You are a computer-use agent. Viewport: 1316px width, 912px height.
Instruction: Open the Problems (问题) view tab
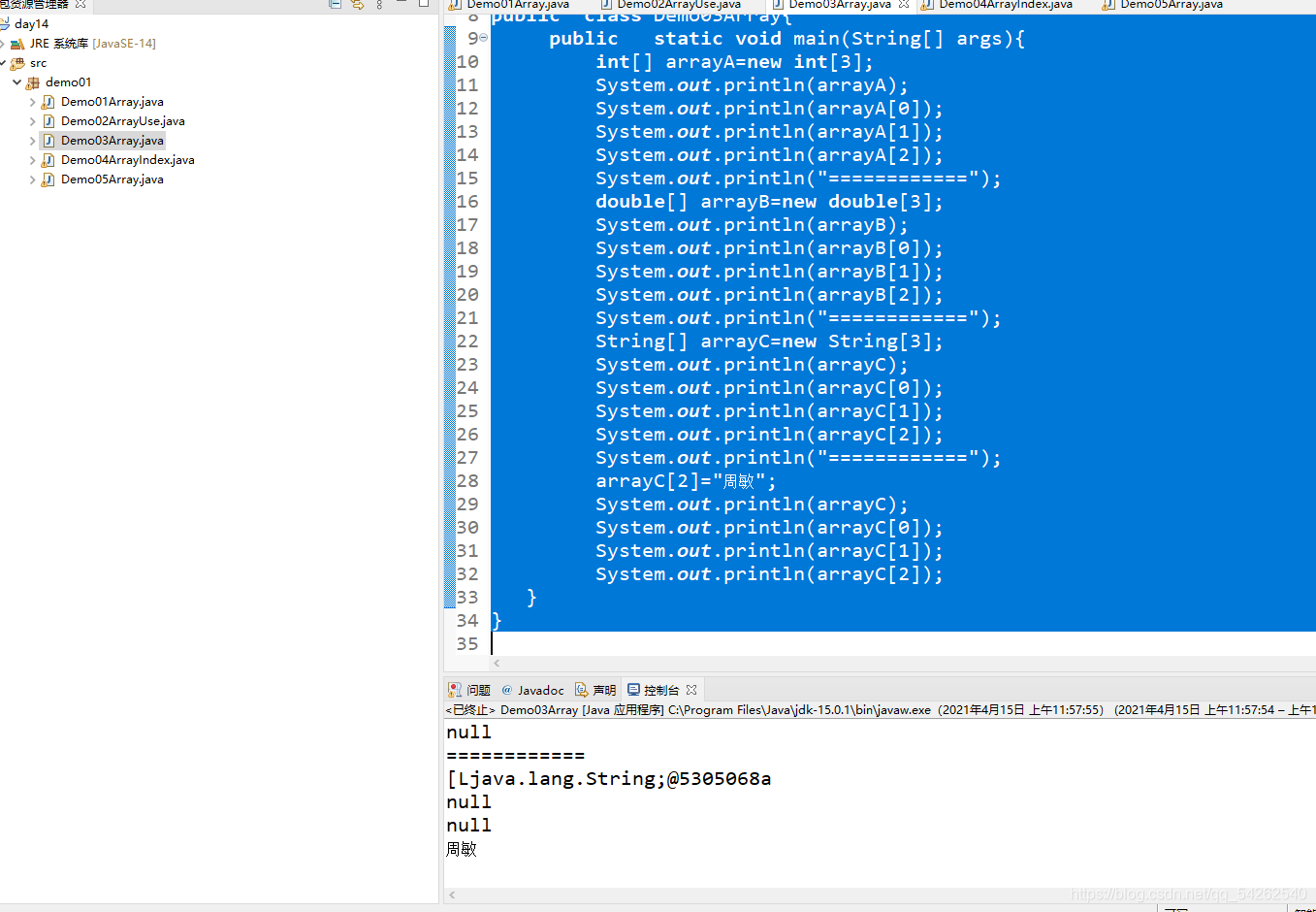tap(469, 690)
